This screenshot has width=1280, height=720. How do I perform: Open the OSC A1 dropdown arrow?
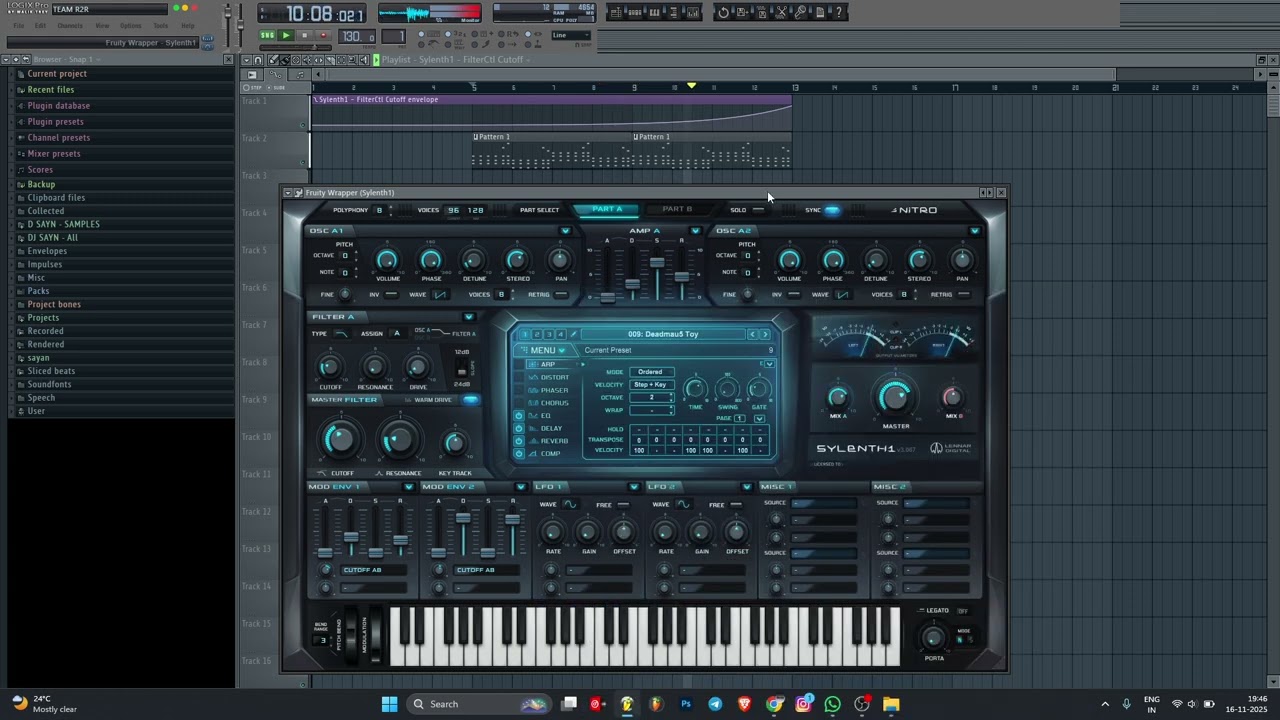(565, 231)
